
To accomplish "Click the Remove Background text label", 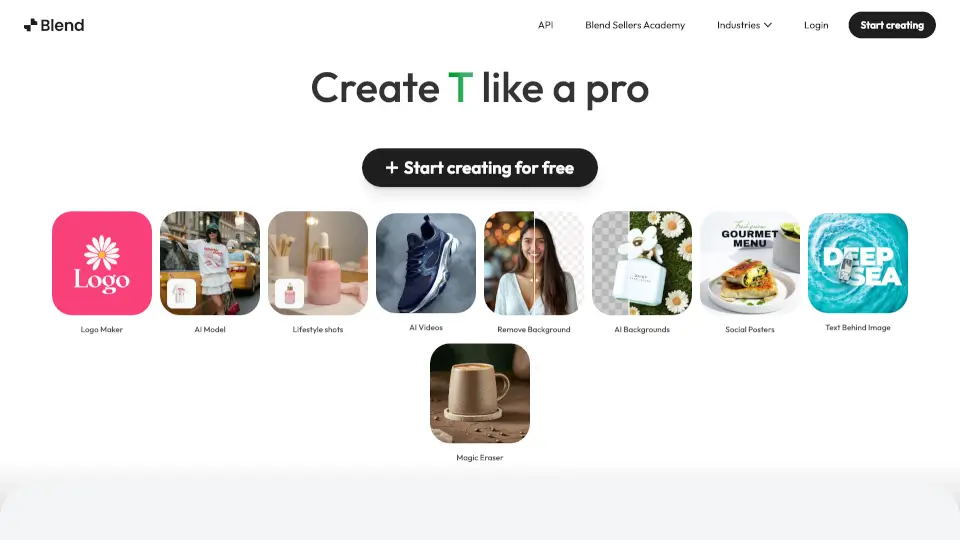I will pyautogui.click(x=534, y=329).
